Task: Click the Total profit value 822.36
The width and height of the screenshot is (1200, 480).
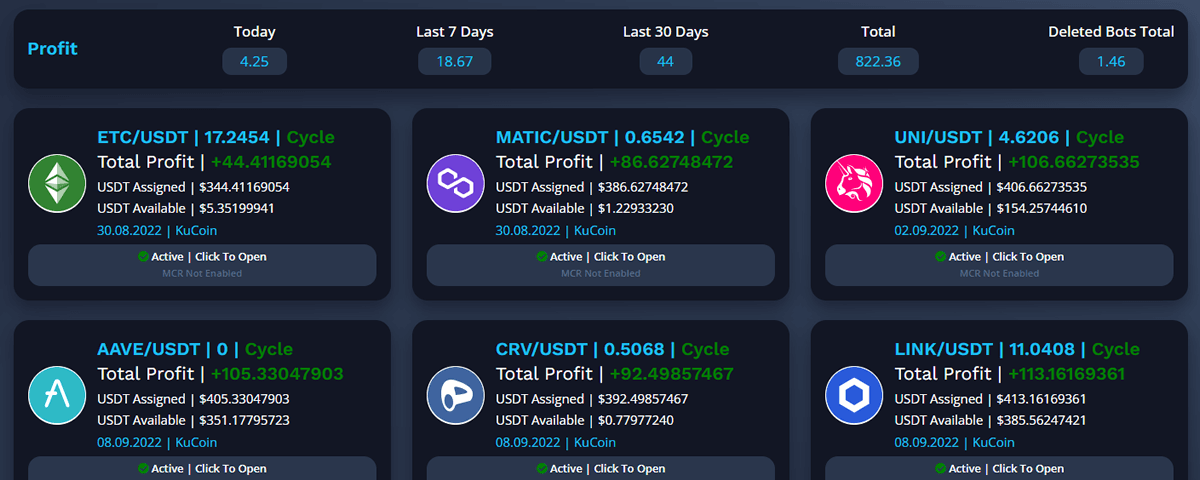Action: point(878,61)
